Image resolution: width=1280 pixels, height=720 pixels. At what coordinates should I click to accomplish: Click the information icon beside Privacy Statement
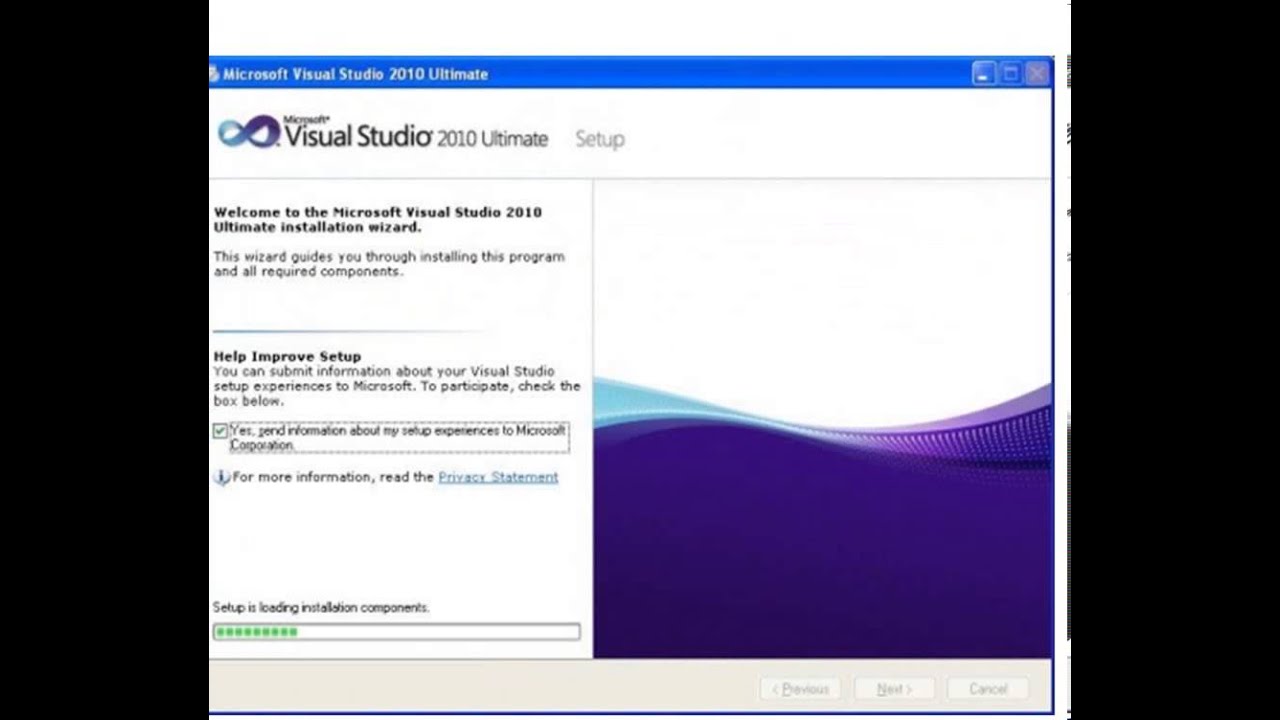click(221, 478)
